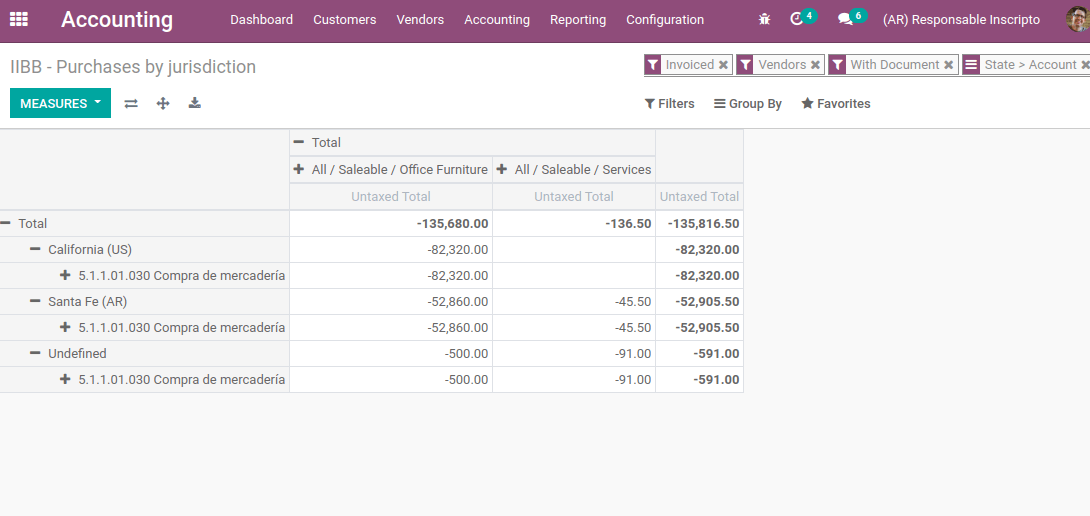
Task: Click the user avatar picture
Action: point(1078,19)
